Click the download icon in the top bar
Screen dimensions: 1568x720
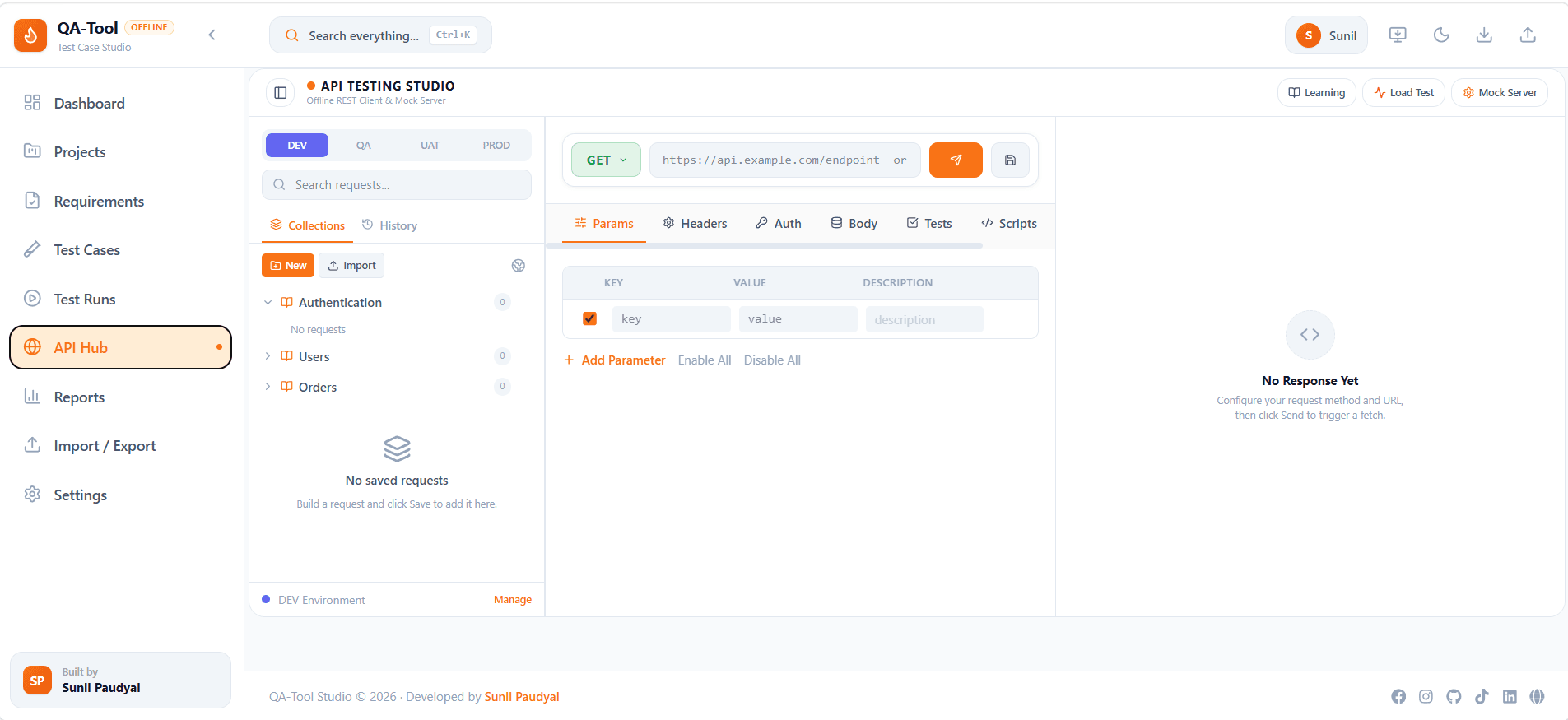pyautogui.click(x=1484, y=35)
